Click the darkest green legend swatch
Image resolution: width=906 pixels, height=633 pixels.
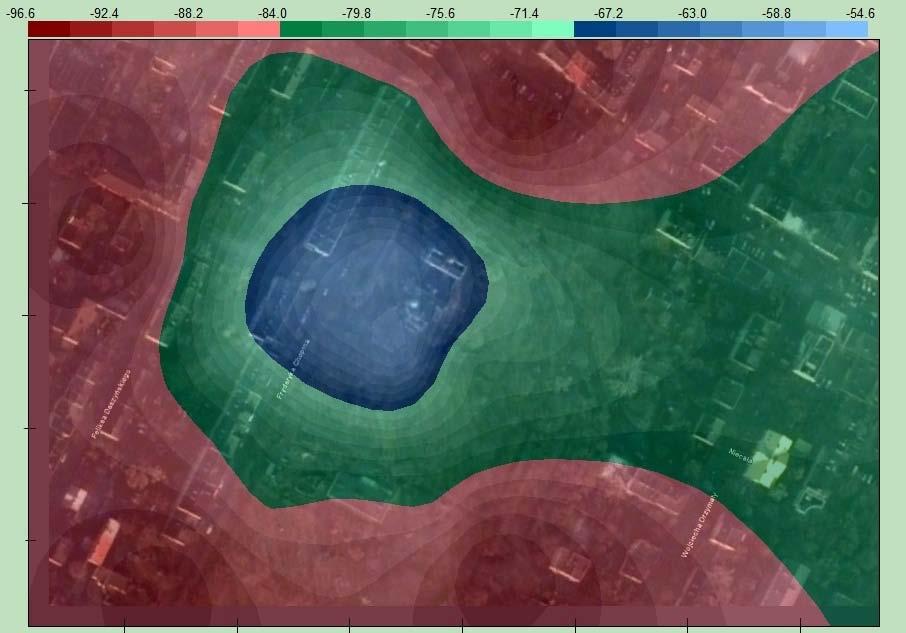click(x=301, y=29)
